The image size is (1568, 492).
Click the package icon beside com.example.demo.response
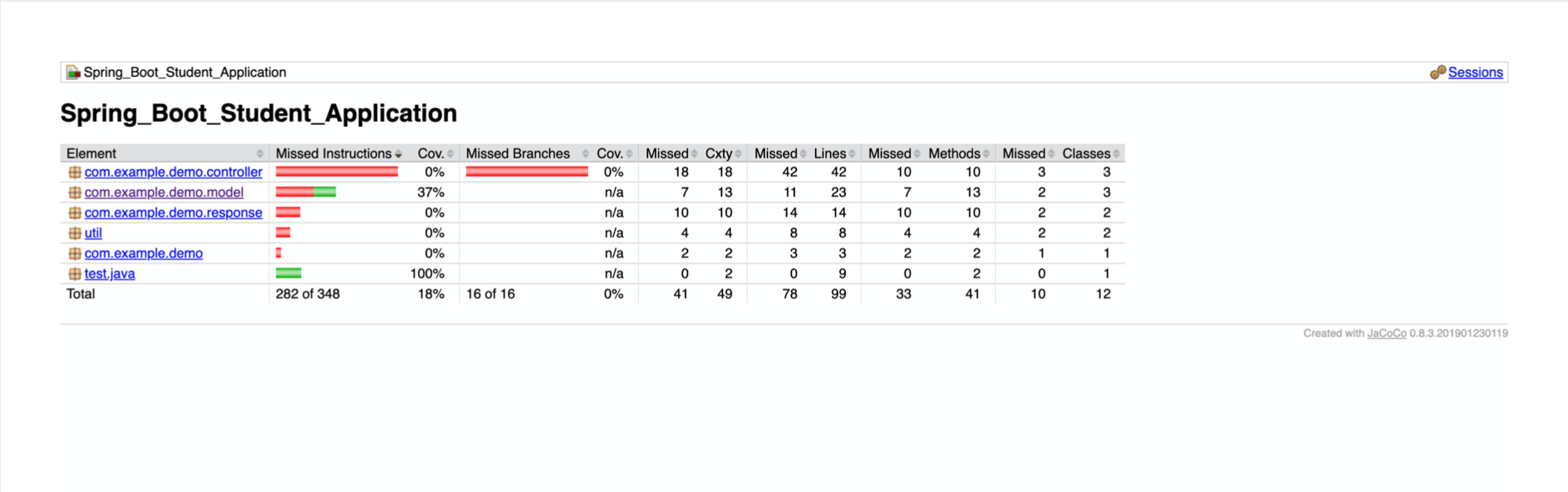coord(73,213)
